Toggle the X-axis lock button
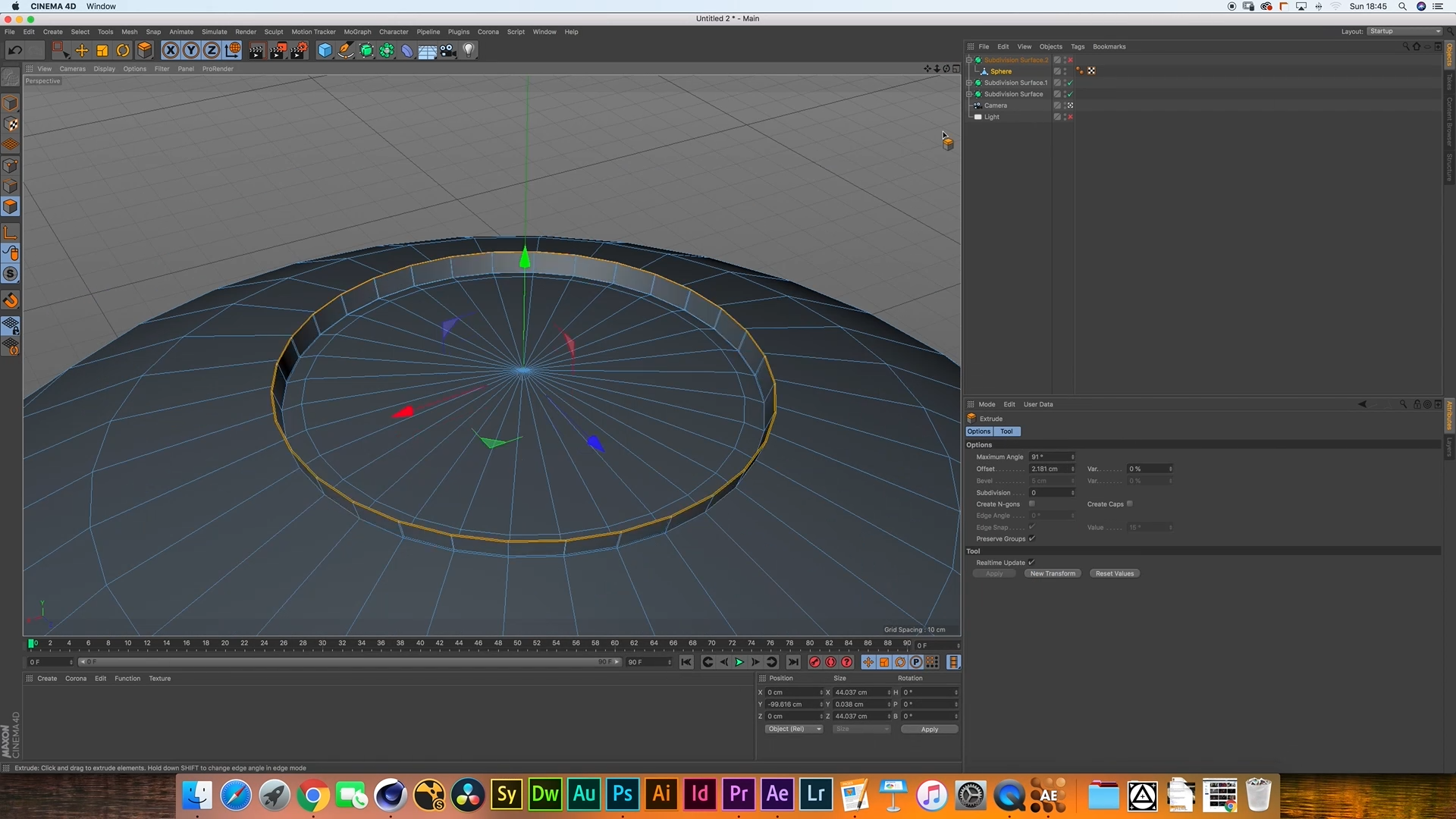Viewport: 1456px width, 819px height. pyautogui.click(x=171, y=51)
